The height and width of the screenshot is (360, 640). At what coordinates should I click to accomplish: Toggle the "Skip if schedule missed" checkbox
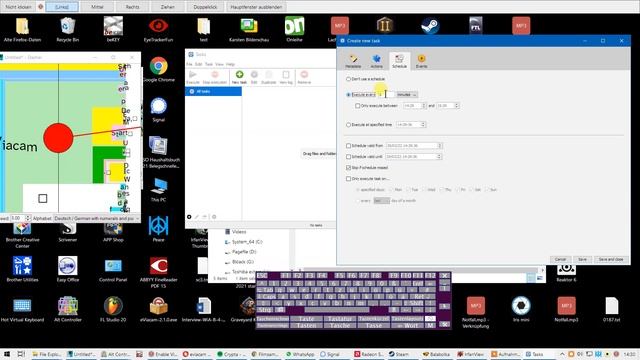pyautogui.click(x=348, y=168)
